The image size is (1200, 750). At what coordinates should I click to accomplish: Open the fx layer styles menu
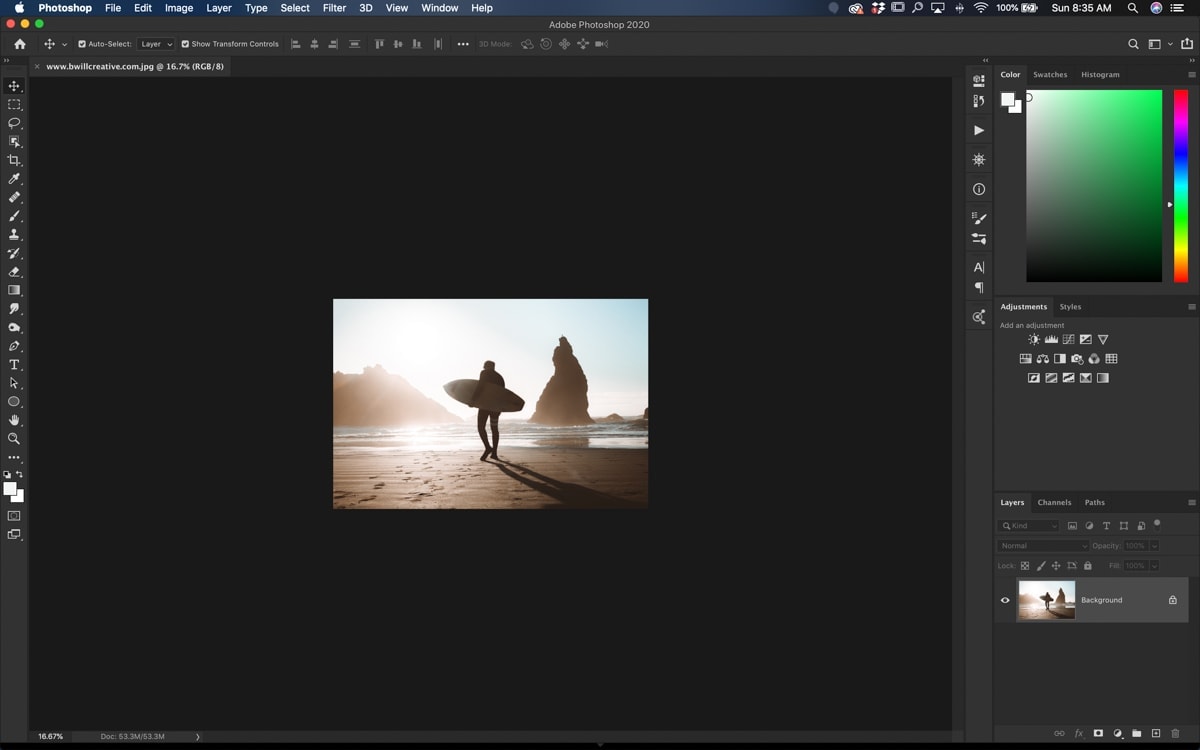(x=1079, y=732)
